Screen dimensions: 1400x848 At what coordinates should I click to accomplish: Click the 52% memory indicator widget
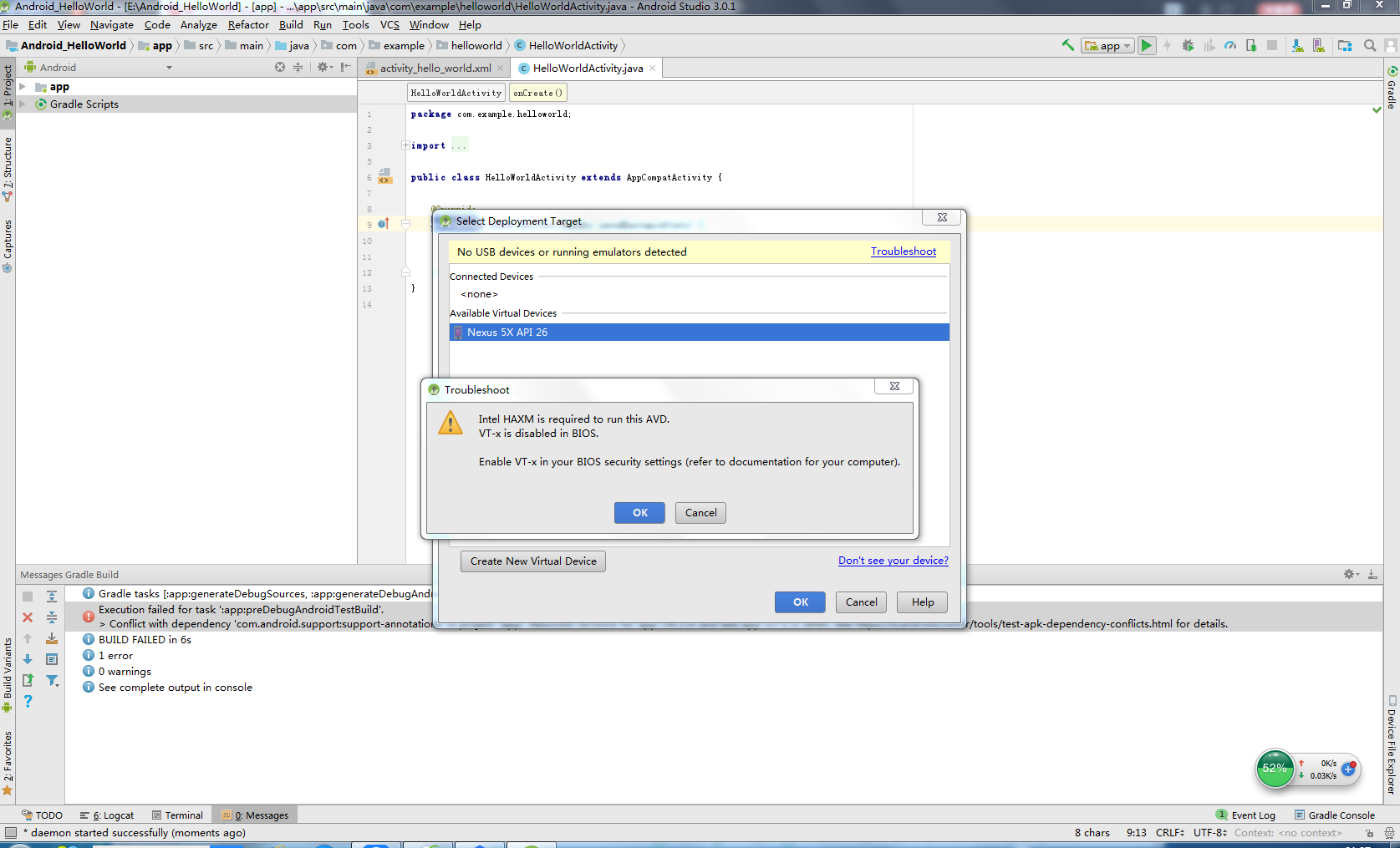(x=1274, y=768)
